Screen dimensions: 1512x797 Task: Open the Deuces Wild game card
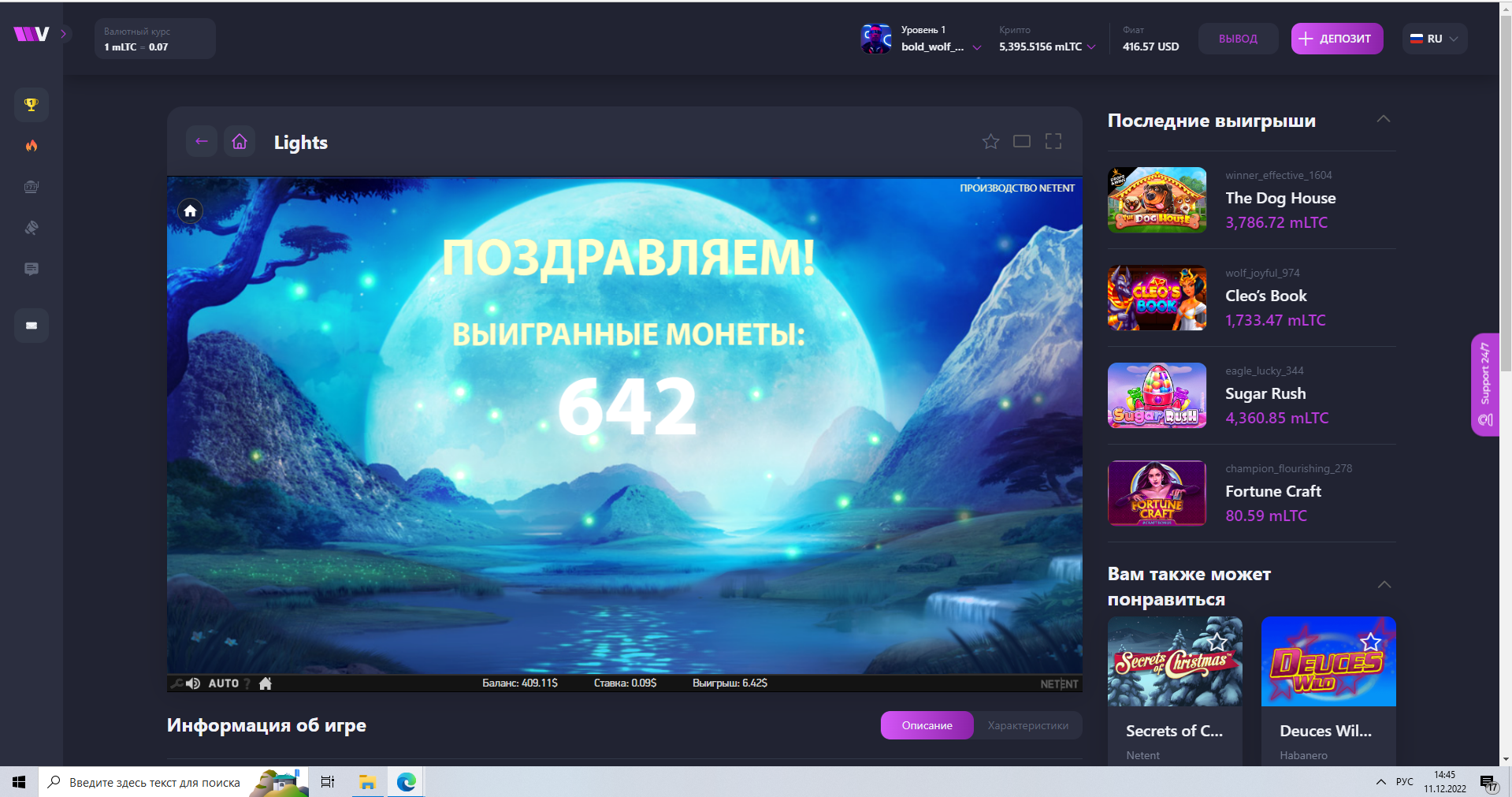click(1328, 691)
